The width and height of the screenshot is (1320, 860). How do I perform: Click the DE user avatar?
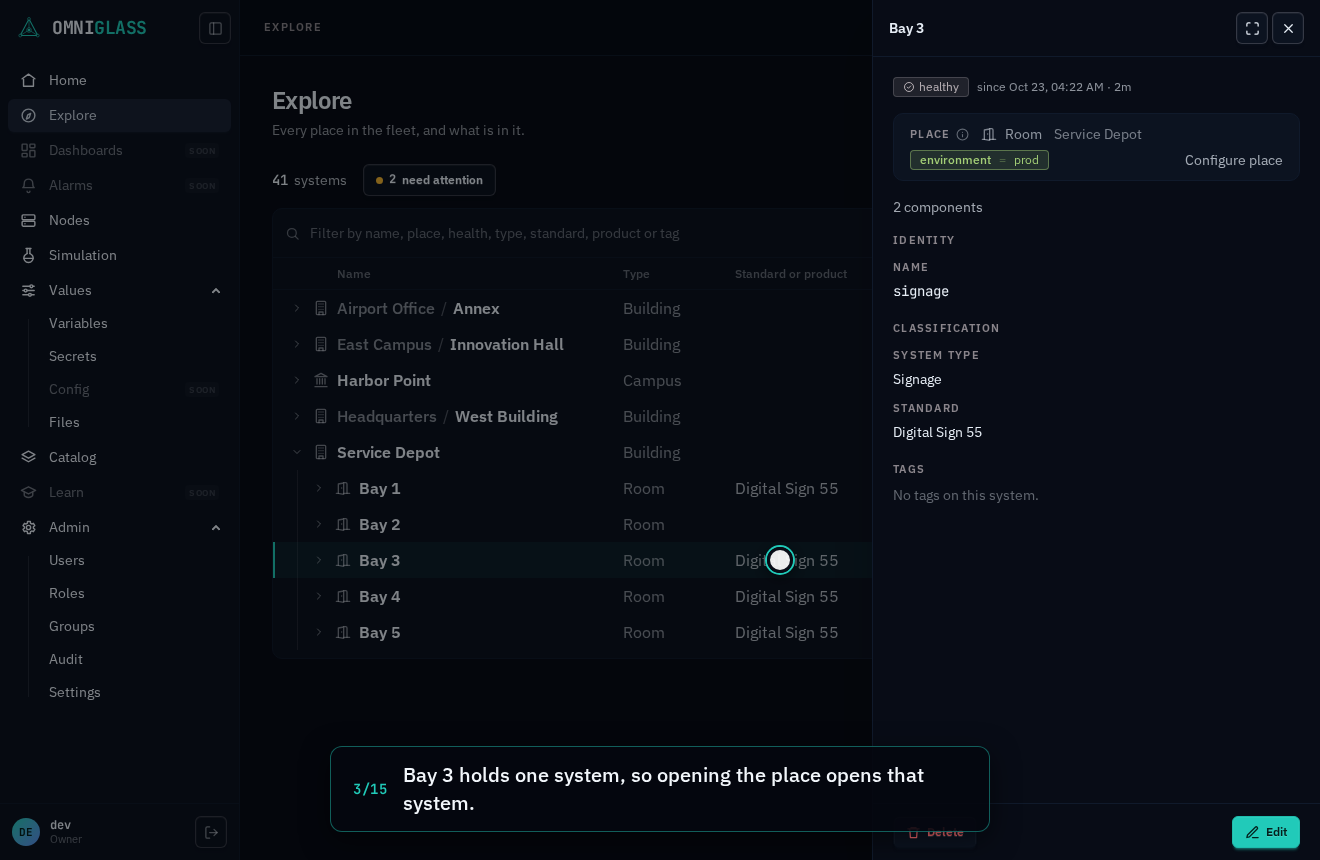26,832
